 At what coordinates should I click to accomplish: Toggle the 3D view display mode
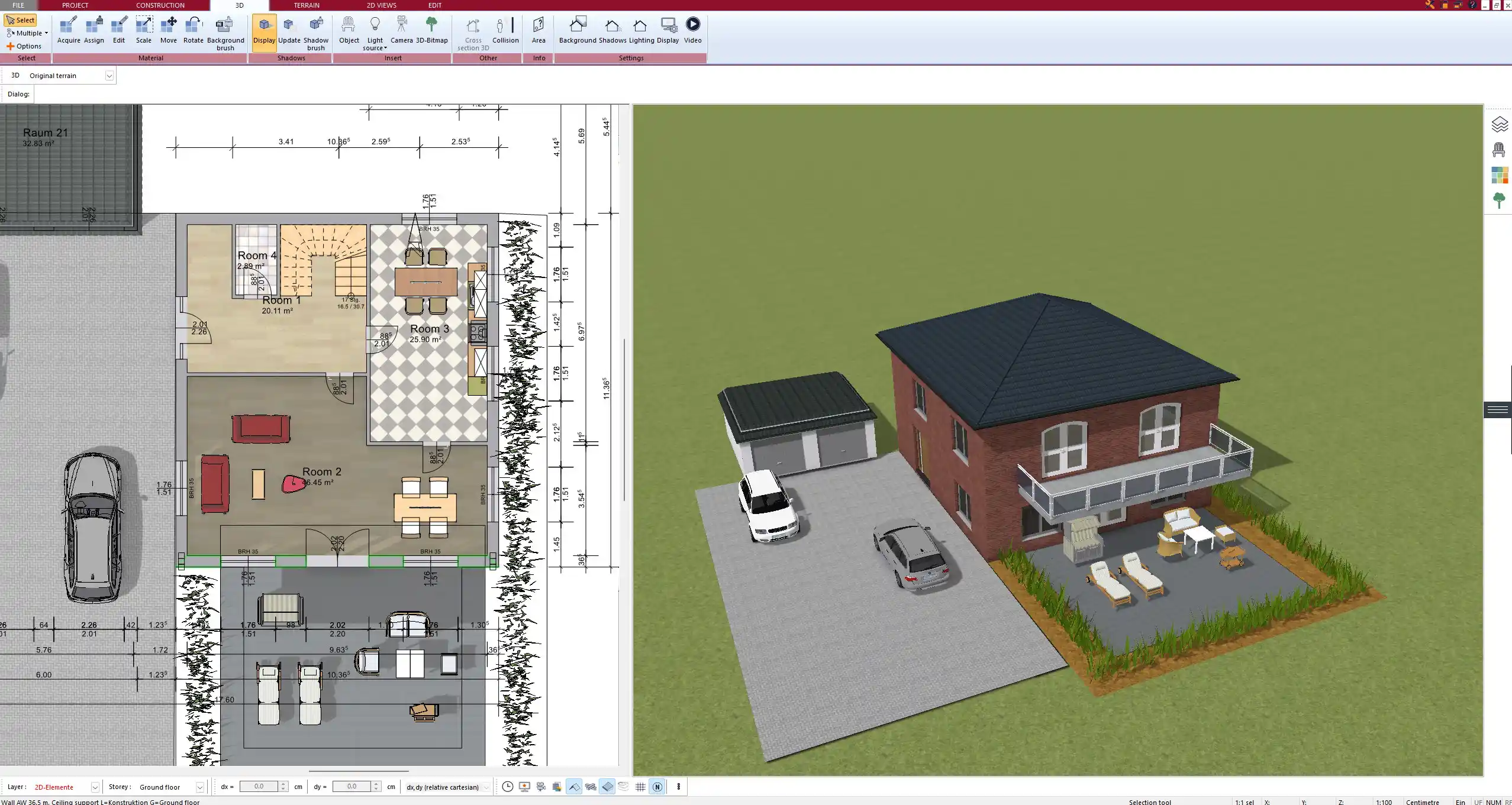pyautogui.click(x=263, y=30)
